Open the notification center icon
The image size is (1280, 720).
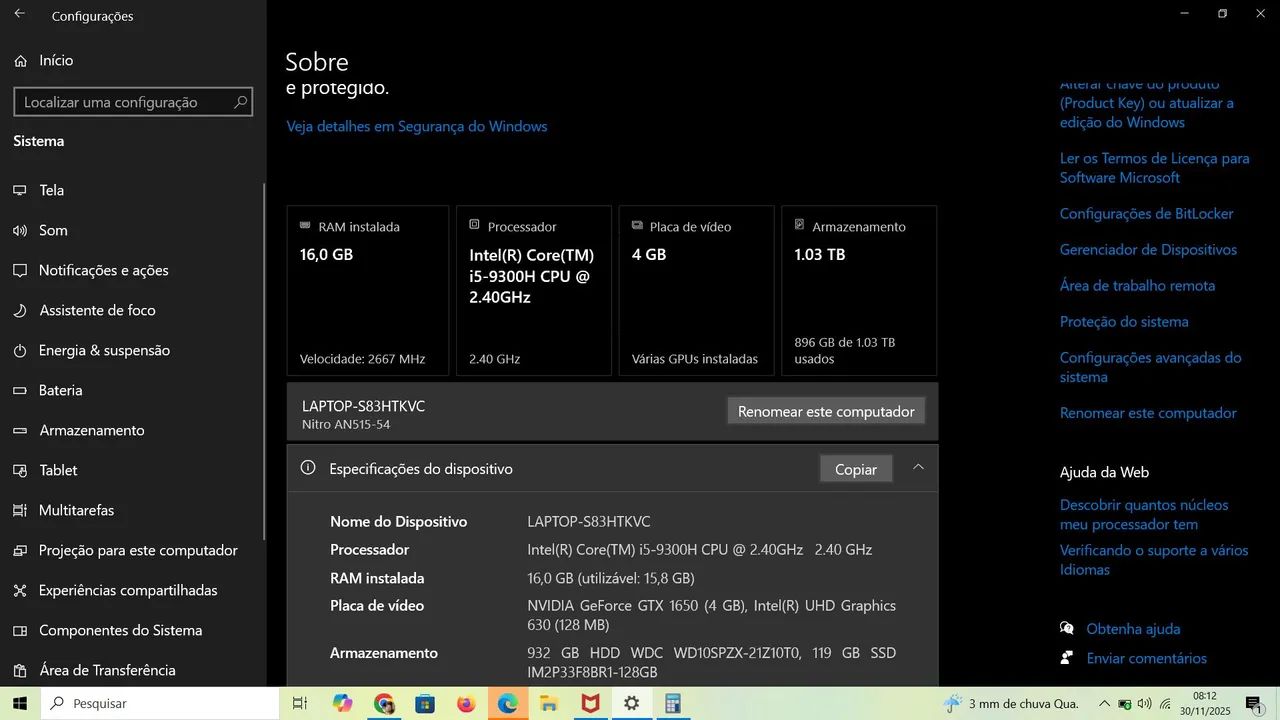point(1253,704)
